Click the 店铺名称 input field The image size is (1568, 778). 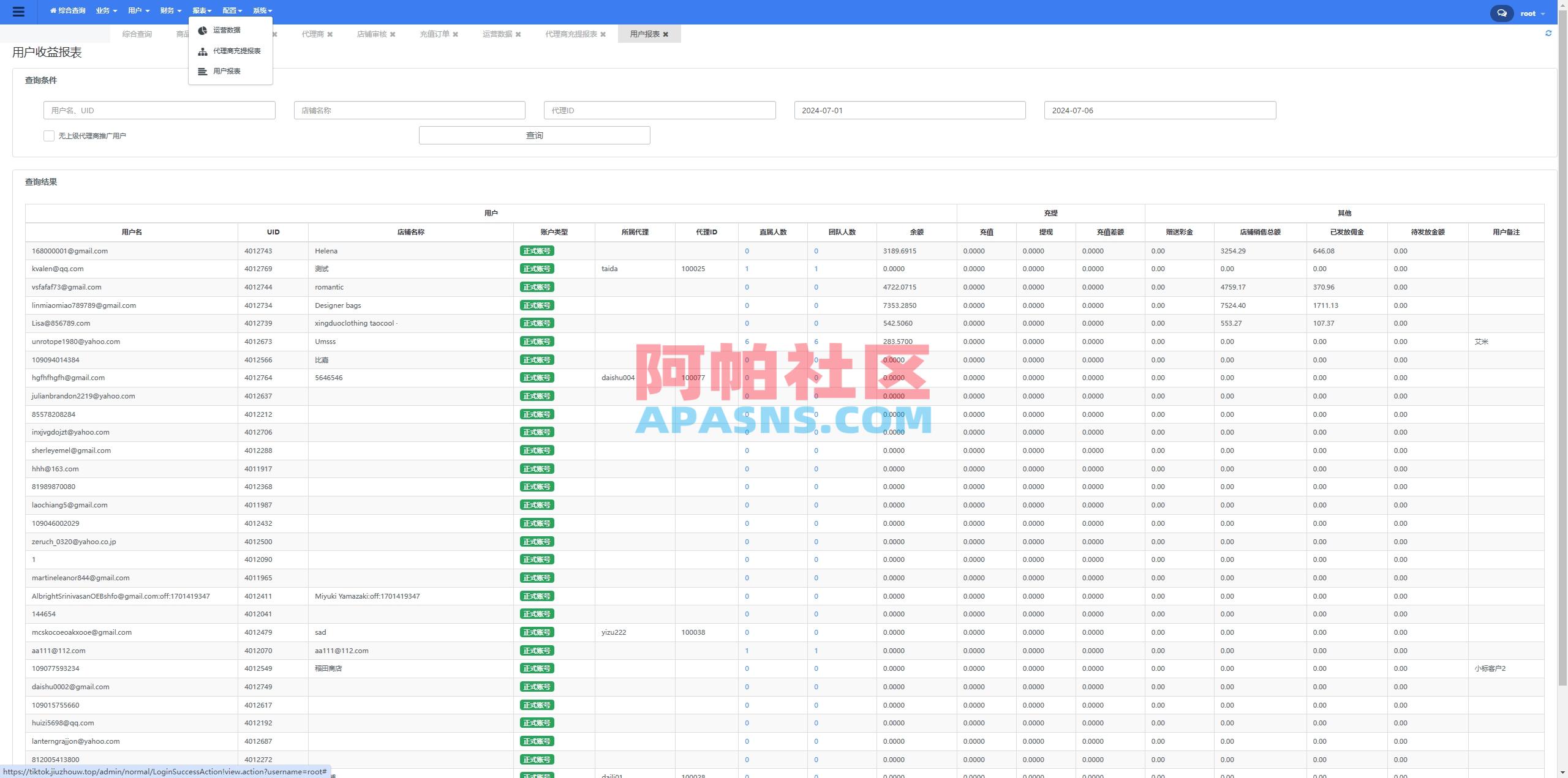pyautogui.click(x=409, y=110)
